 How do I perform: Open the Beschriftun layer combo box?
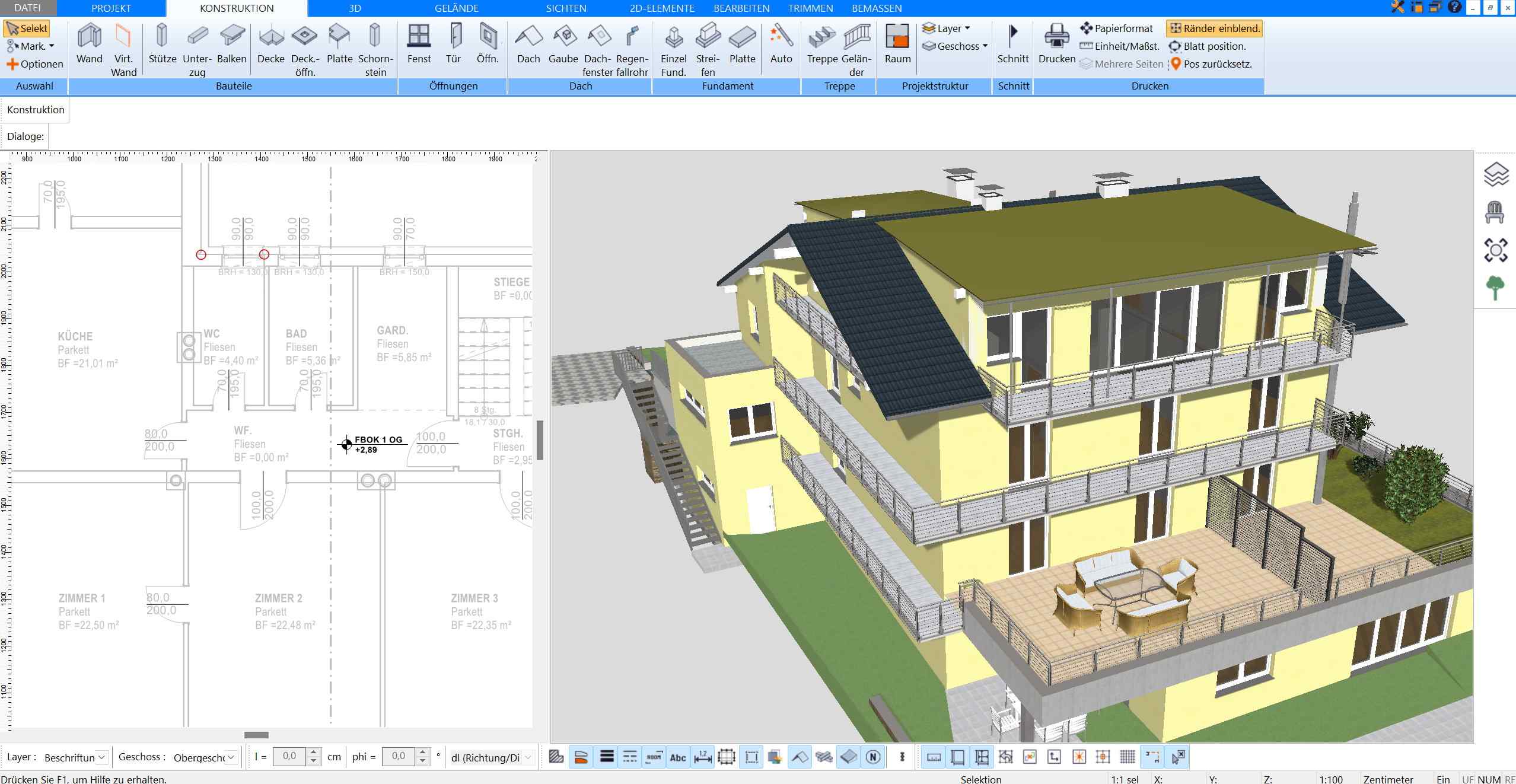tap(75, 757)
